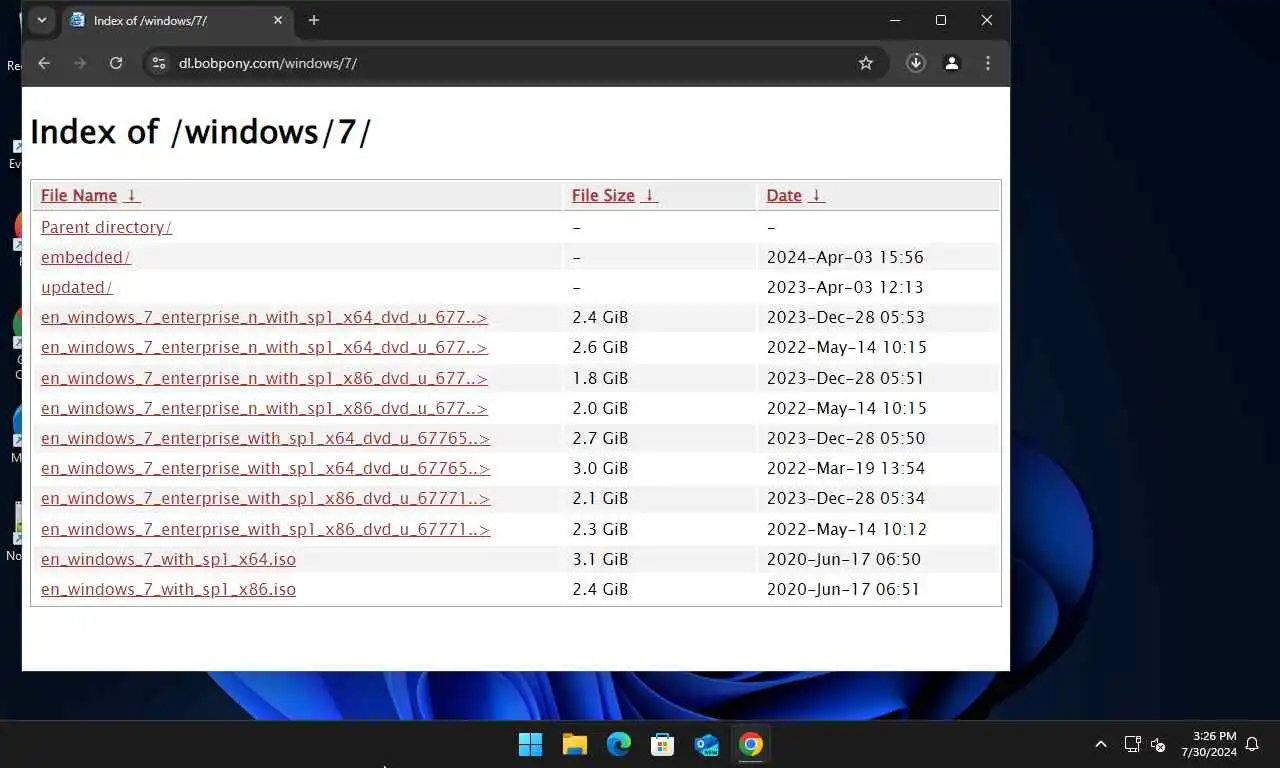1280x768 pixels.
Task: Launch Microsoft Edge from the taskbar
Action: tap(619, 744)
